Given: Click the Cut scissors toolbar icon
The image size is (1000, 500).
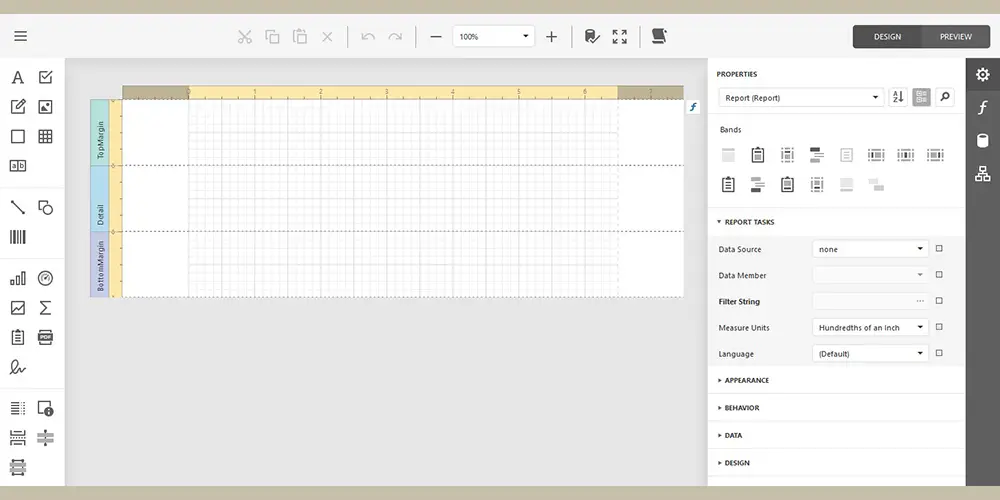Looking at the screenshot, I should (x=245, y=36).
